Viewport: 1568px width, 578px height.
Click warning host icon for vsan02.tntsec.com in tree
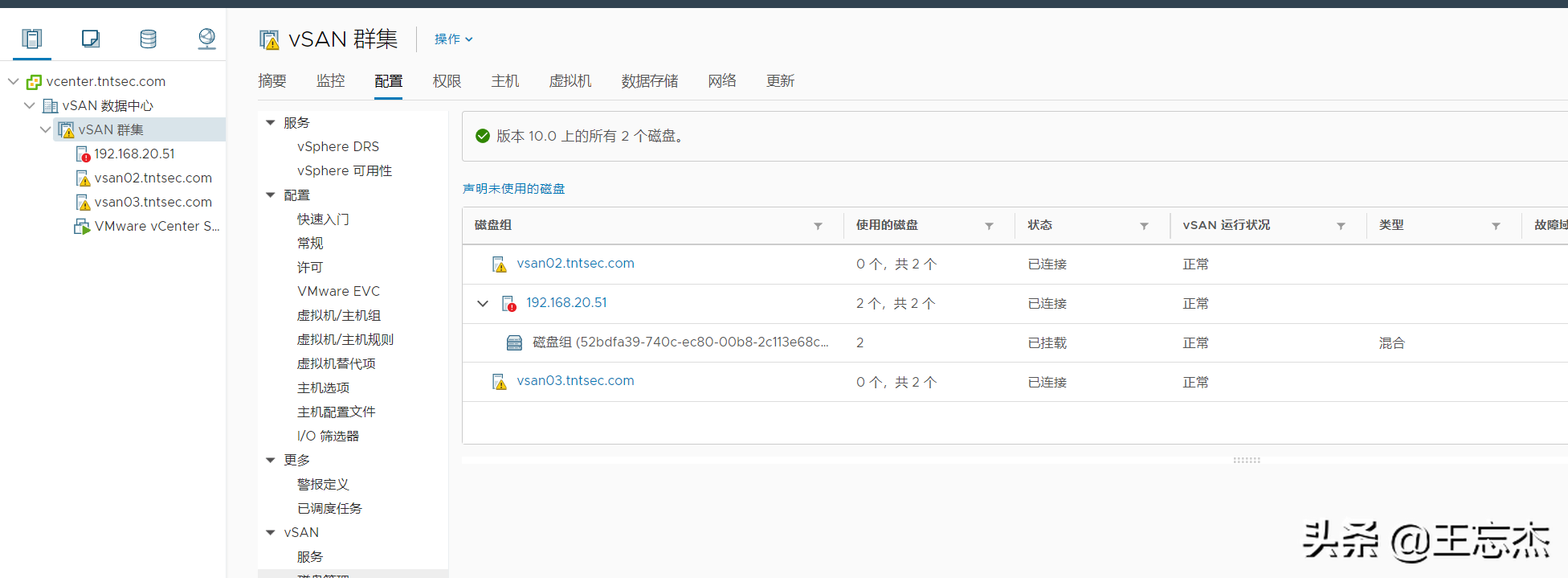click(x=83, y=178)
